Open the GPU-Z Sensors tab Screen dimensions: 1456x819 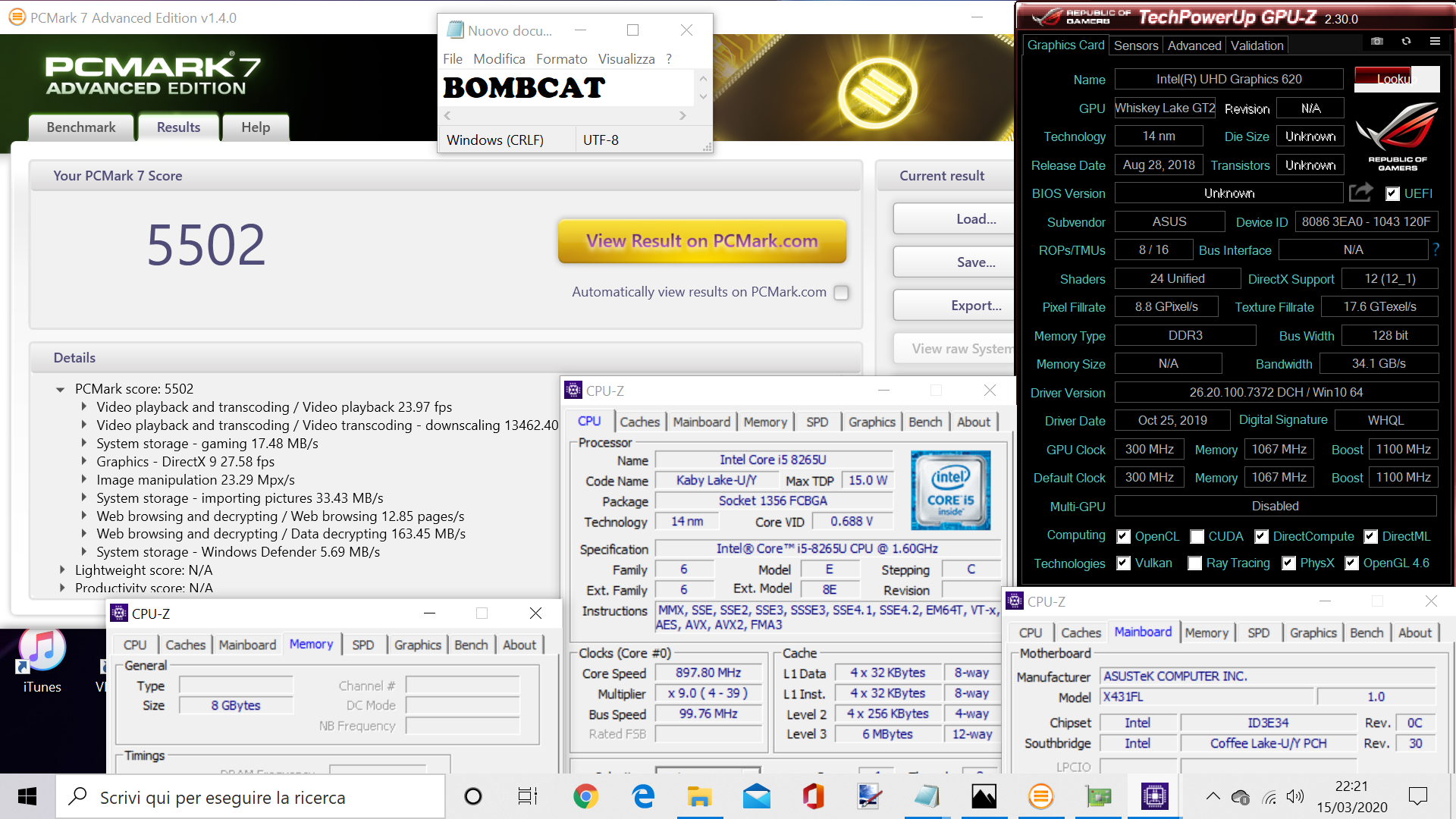1135,45
